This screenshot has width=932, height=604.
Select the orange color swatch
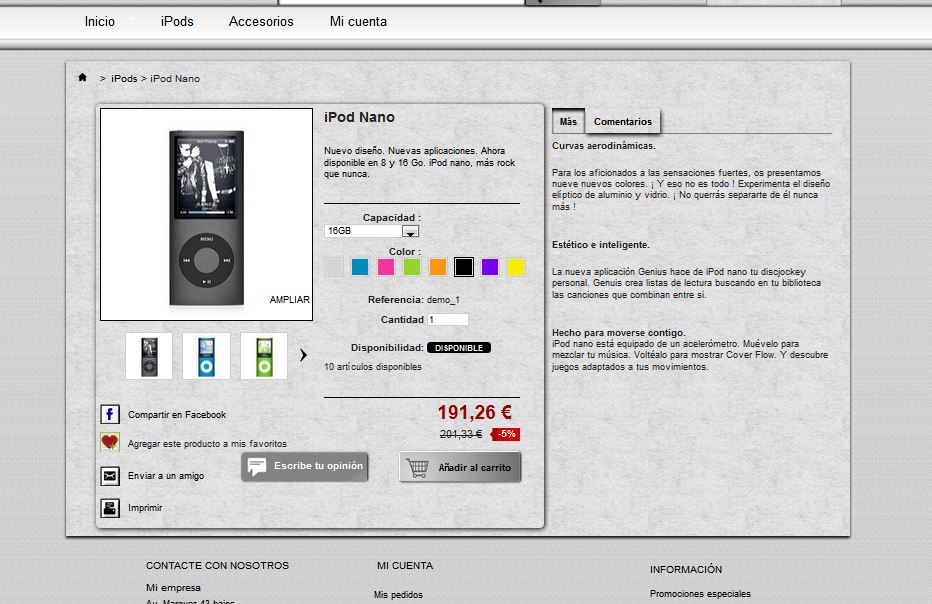click(x=438, y=267)
